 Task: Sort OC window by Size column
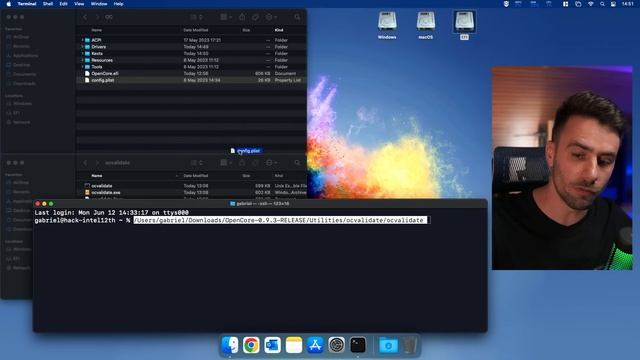246,30
